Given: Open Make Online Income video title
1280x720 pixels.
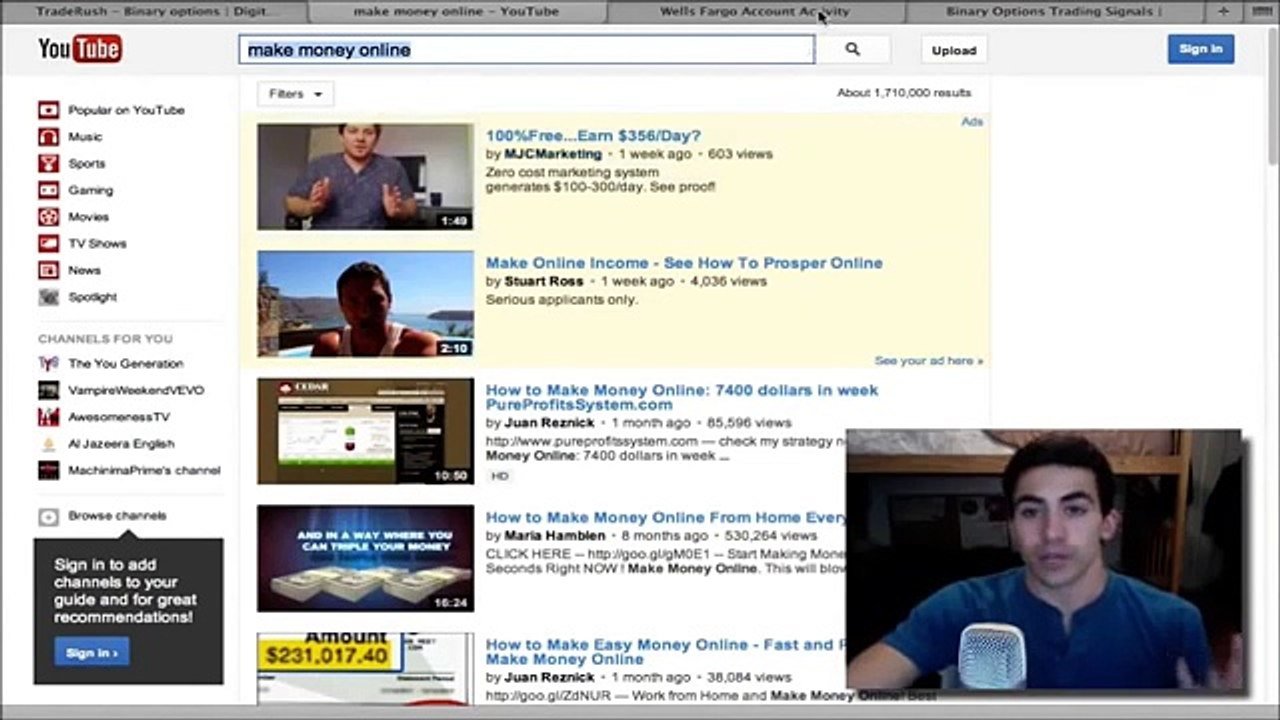Looking at the screenshot, I should click(684, 263).
